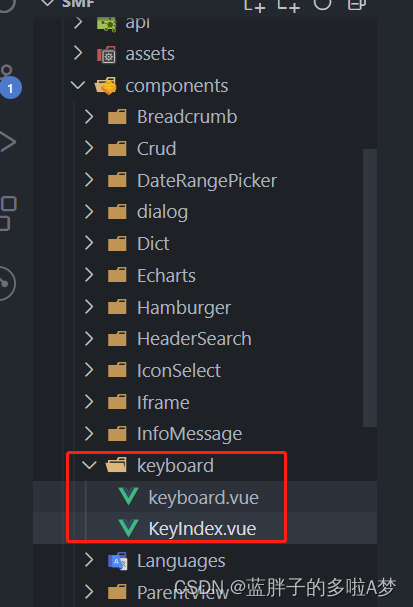Expand the Crud folder arrow

[89, 148]
